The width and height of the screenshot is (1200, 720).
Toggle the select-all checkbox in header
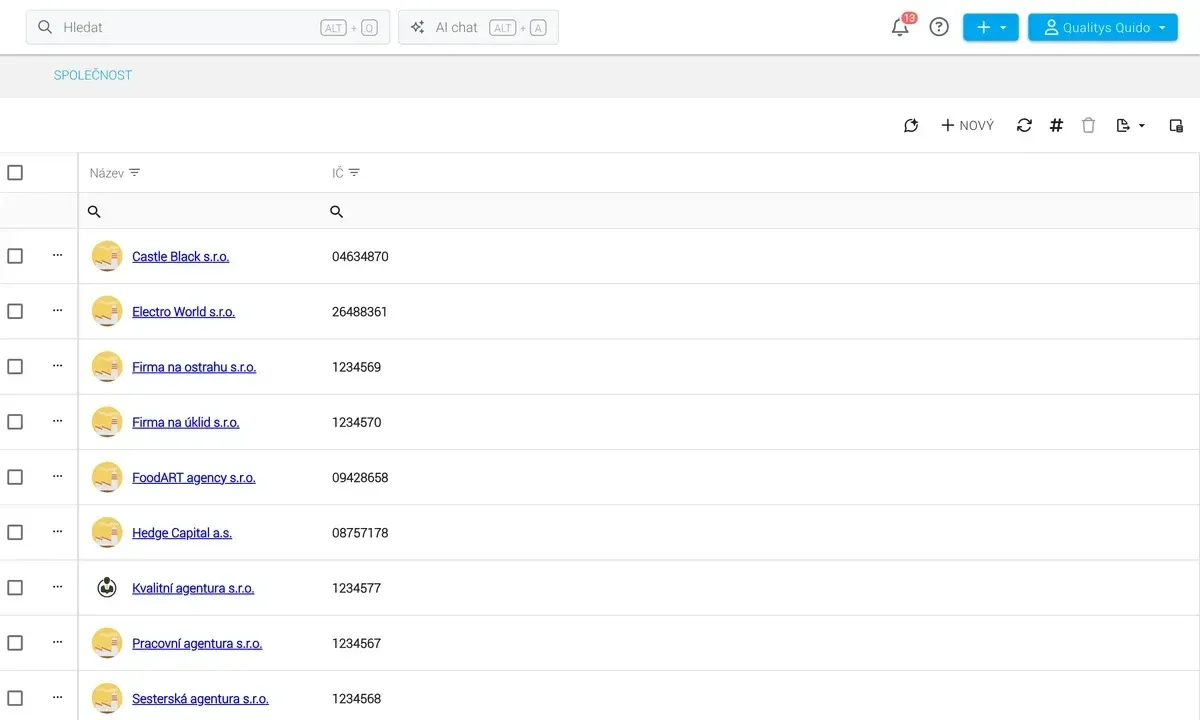[x=15, y=173]
